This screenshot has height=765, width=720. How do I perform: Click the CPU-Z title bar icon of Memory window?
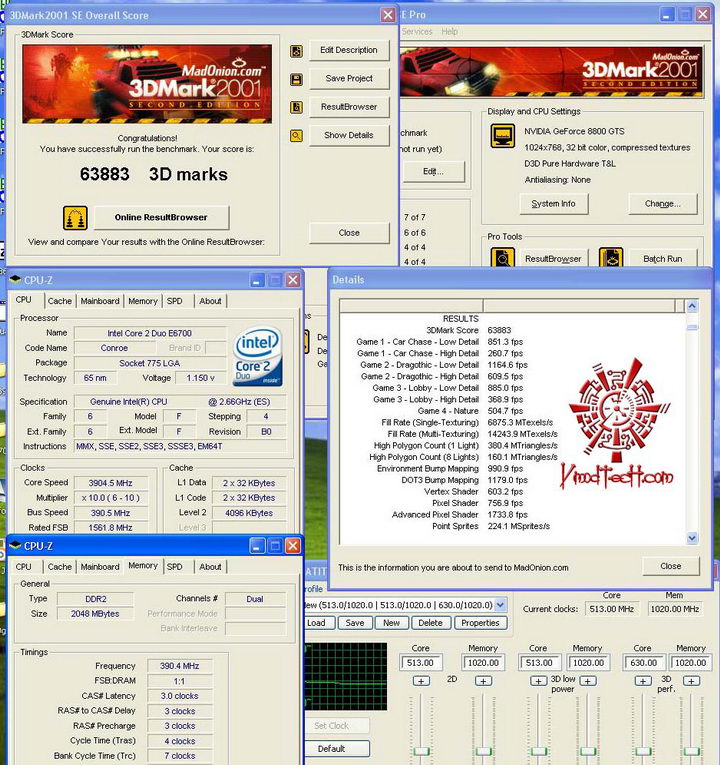tap(16, 545)
